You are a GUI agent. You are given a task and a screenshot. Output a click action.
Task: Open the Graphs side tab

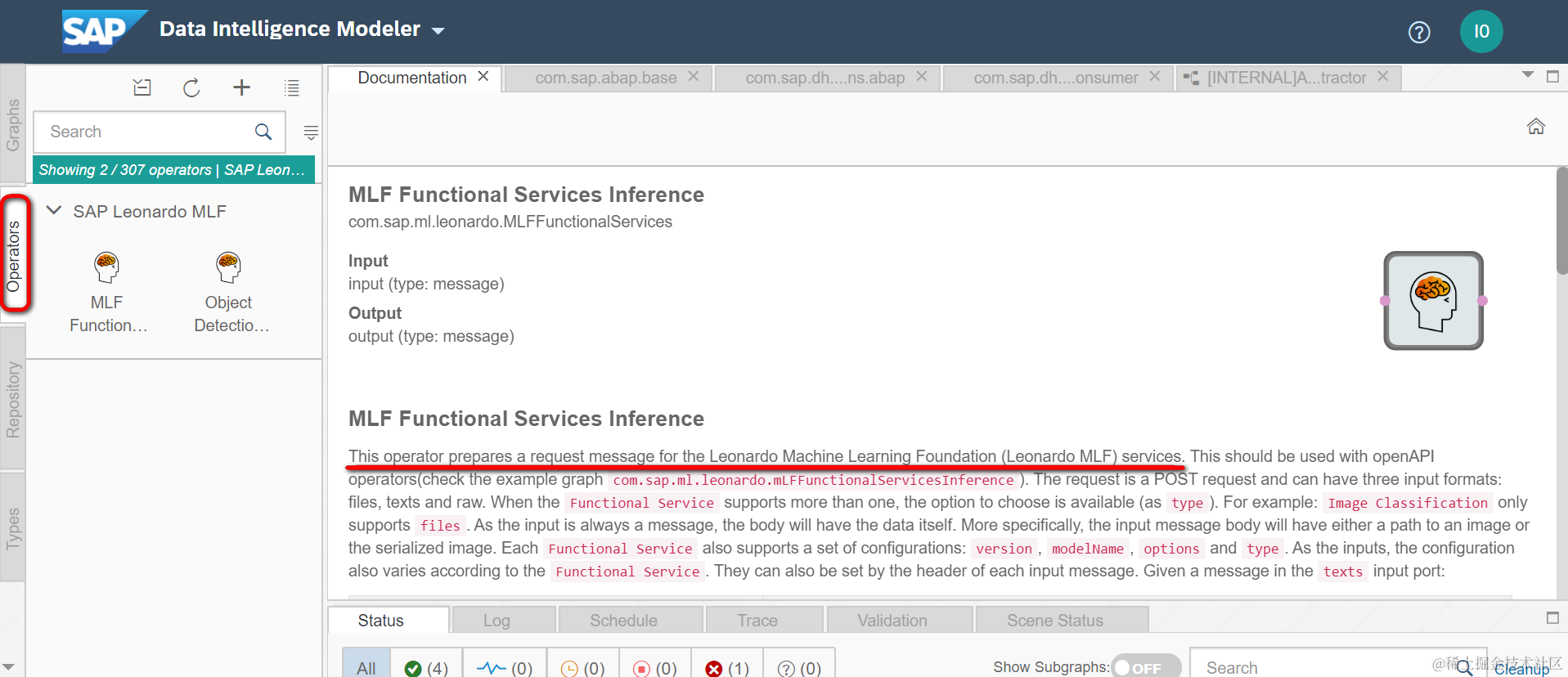(x=13, y=124)
